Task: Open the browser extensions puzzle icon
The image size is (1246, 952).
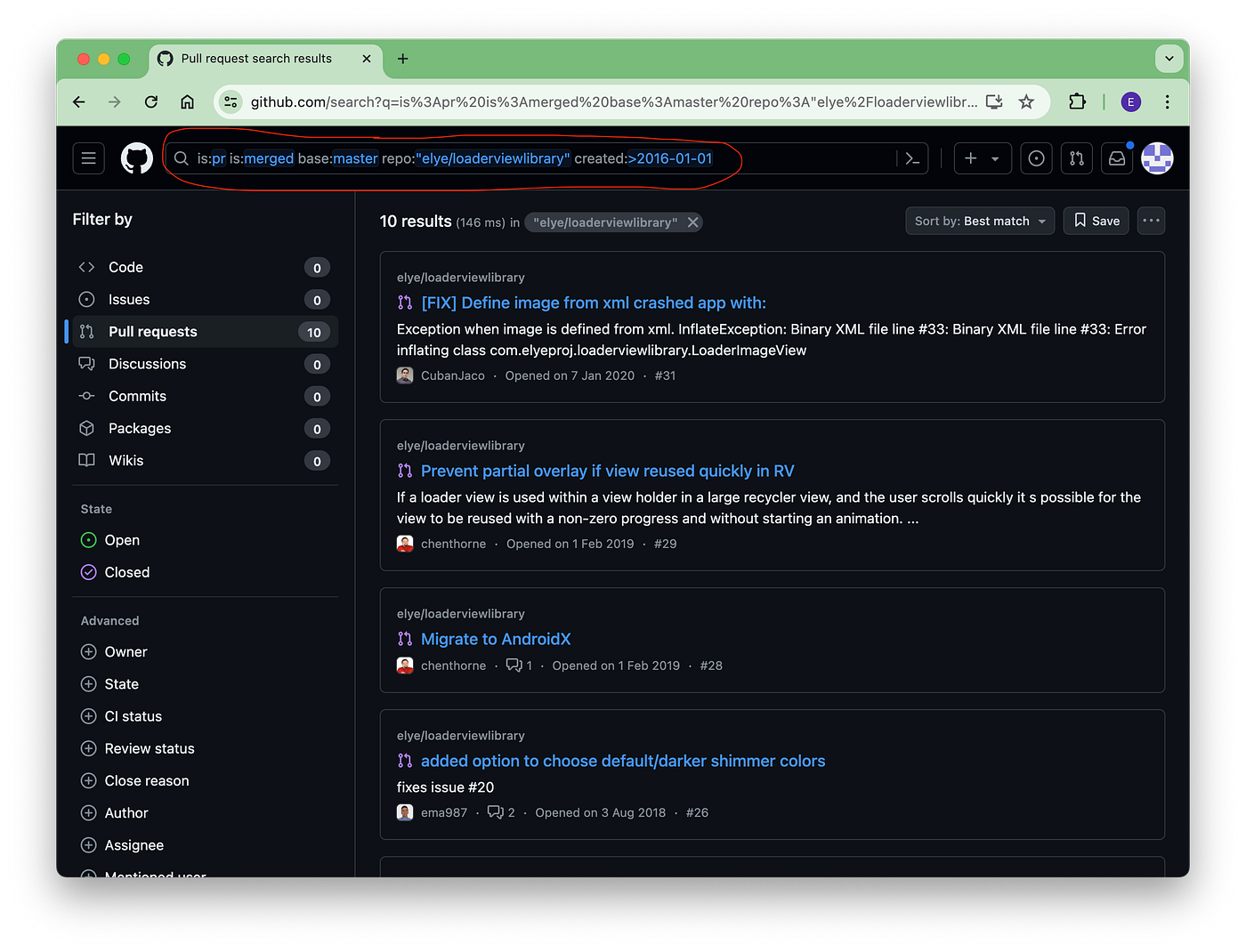Action: click(x=1077, y=102)
